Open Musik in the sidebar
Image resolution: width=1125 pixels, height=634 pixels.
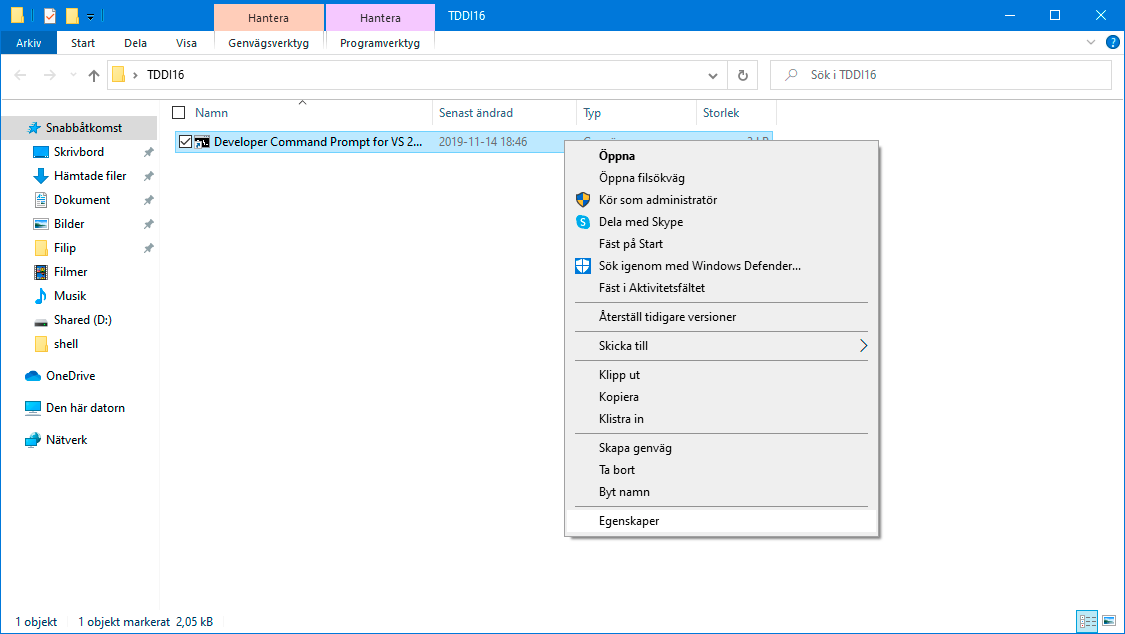coord(70,296)
